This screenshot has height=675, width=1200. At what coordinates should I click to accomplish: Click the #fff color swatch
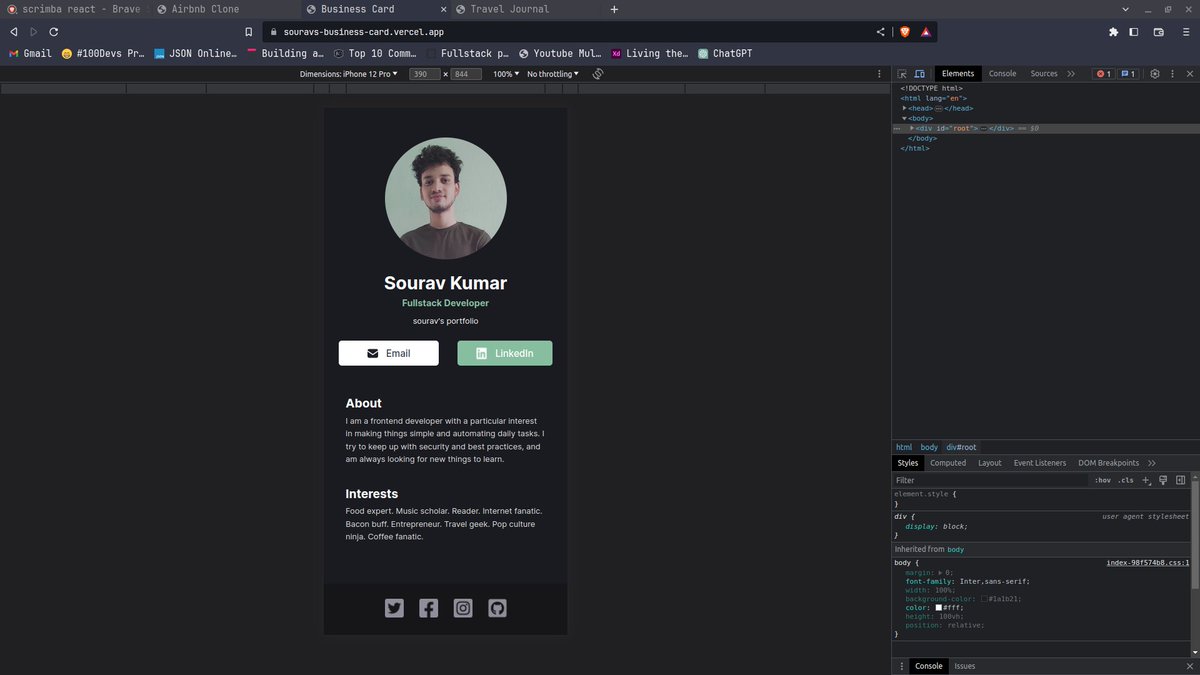939,608
